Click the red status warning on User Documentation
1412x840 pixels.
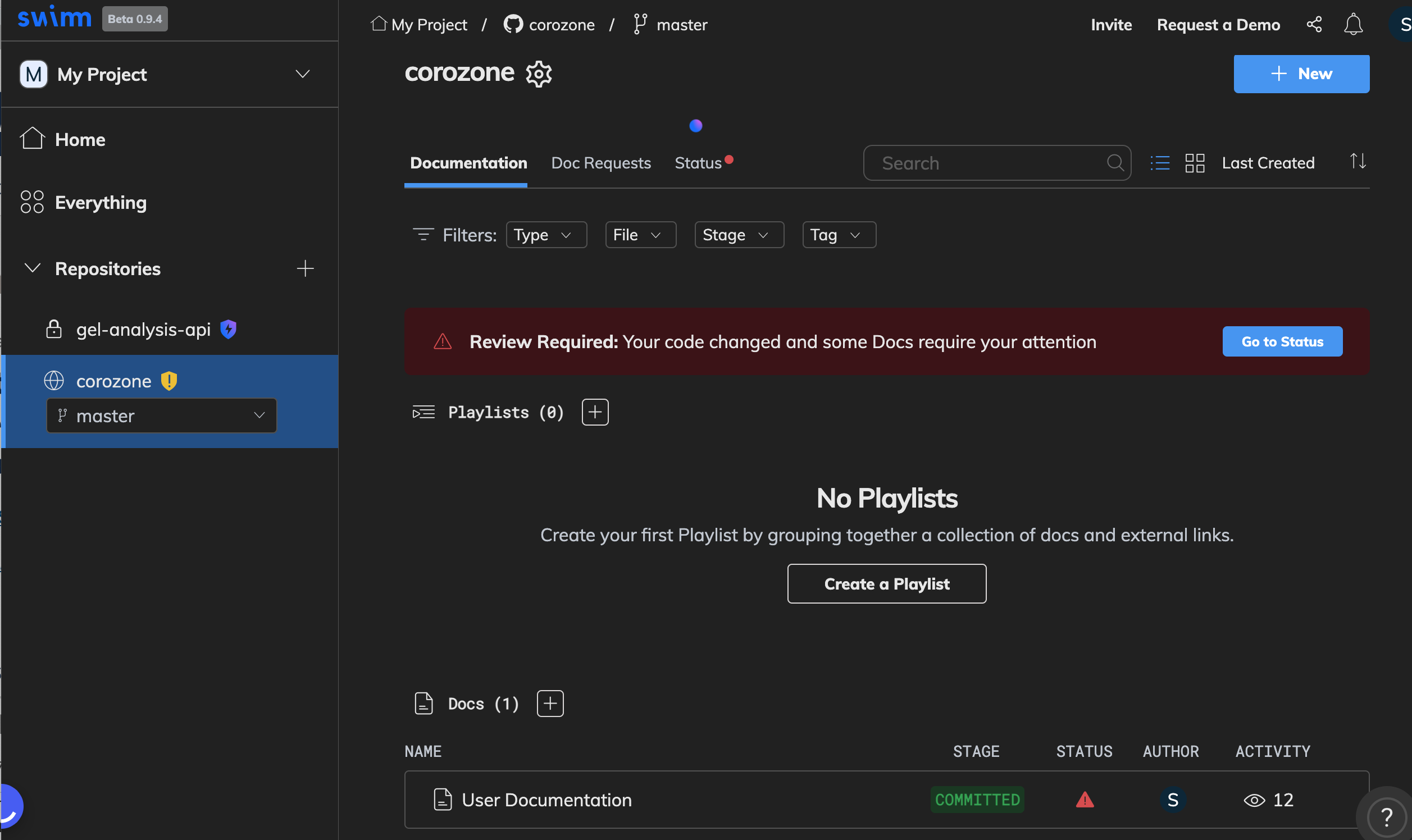pos(1084,800)
